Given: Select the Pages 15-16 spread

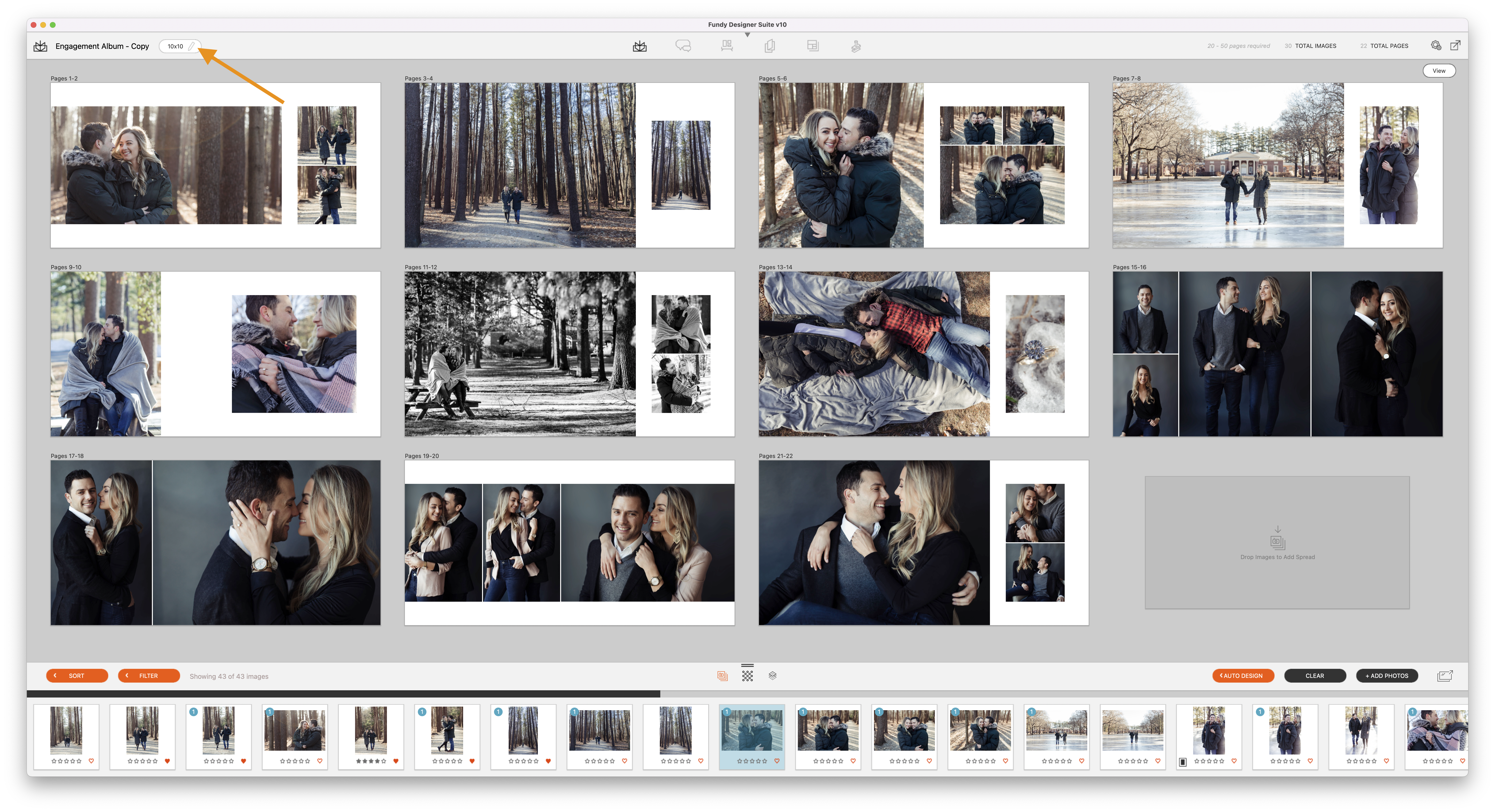Looking at the screenshot, I should pyautogui.click(x=1277, y=354).
